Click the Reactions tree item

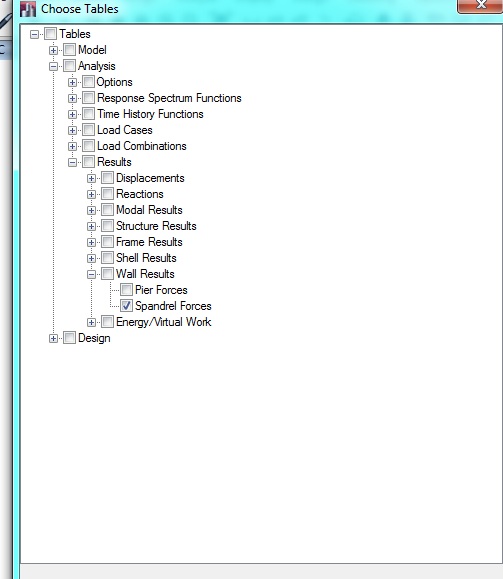(140, 194)
